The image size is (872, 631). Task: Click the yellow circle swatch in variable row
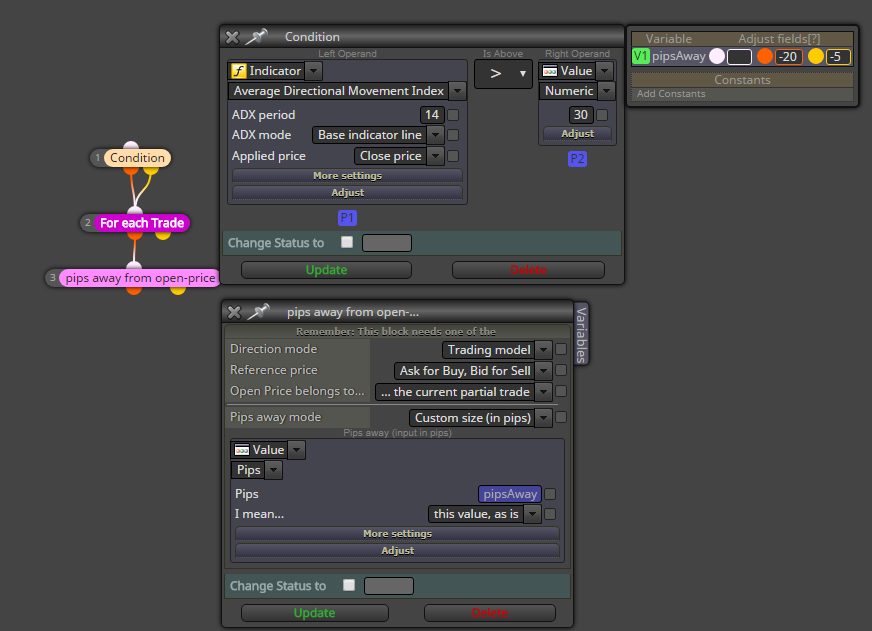[816, 56]
